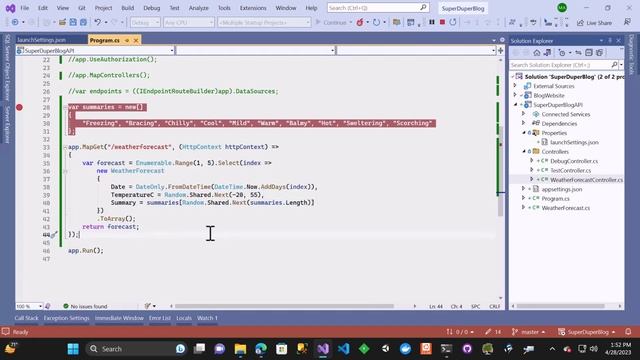Select launchSettings.json in Solution Explorer
This screenshot has height=360, width=640.
(x=574, y=142)
